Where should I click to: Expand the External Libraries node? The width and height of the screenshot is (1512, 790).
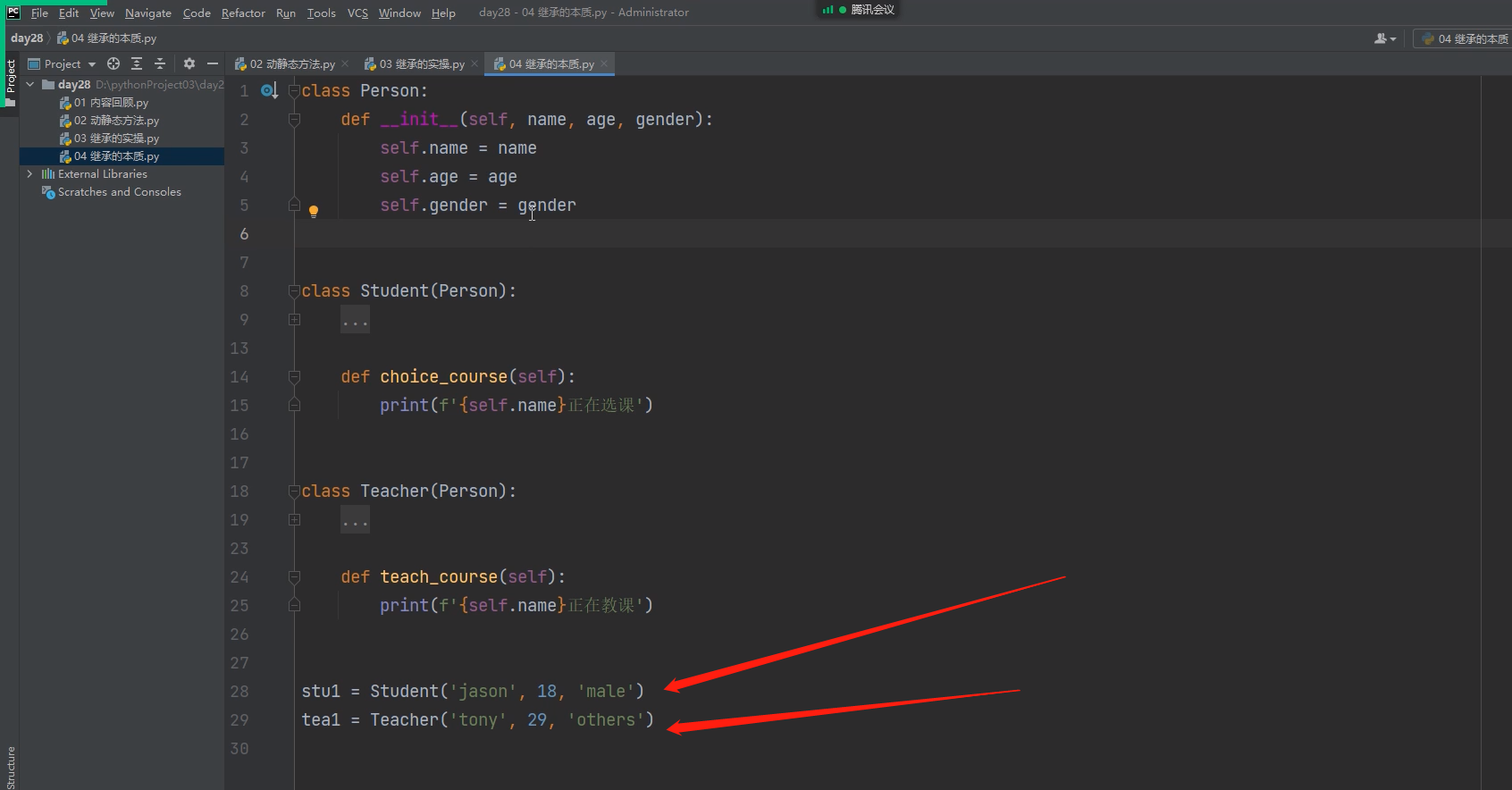click(30, 173)
